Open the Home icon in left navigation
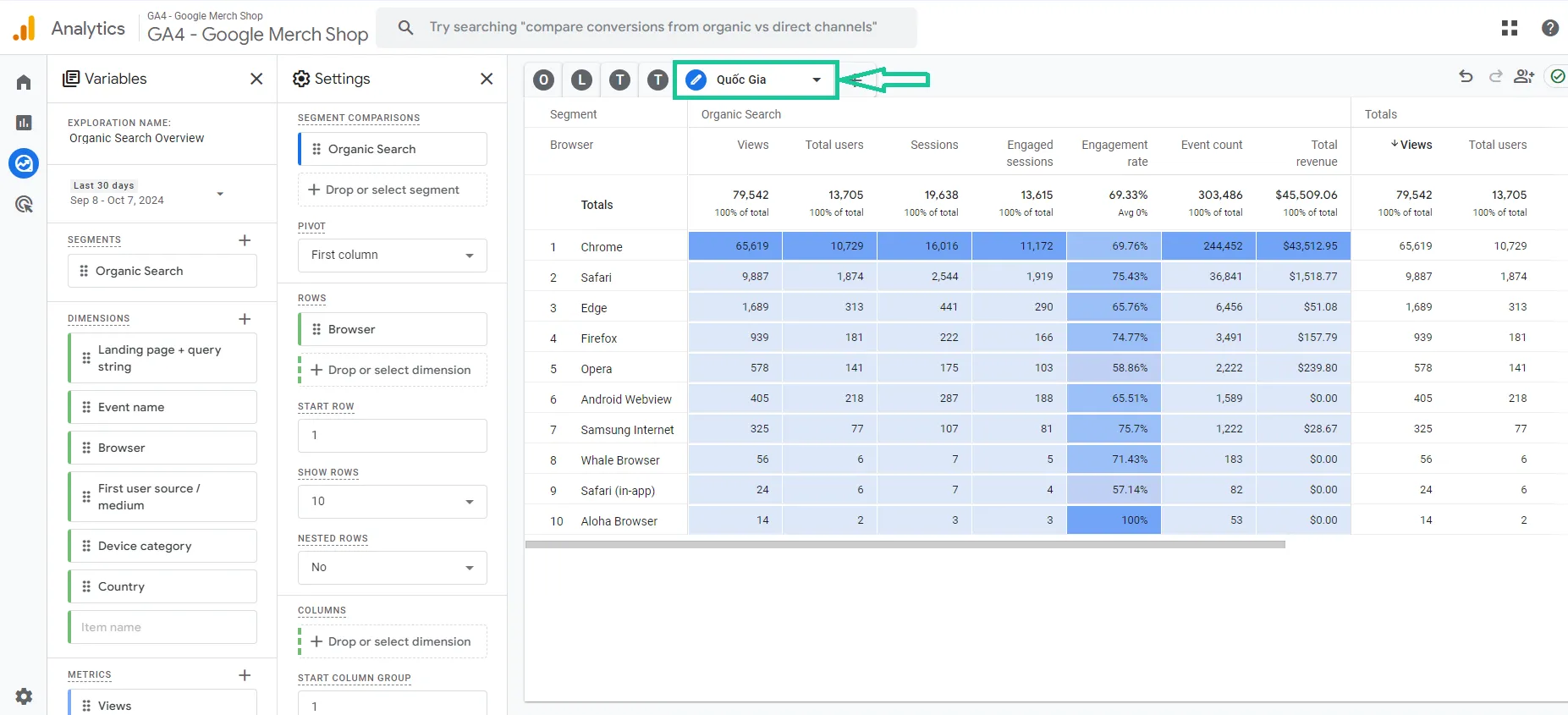The image size is (1568, 715). click(24, 82)
